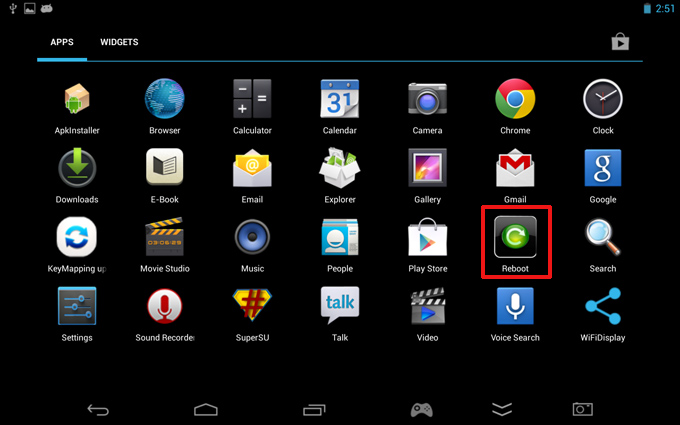The image size is (680, 425).
Task: Open the Music app
Action: [252, 237]
